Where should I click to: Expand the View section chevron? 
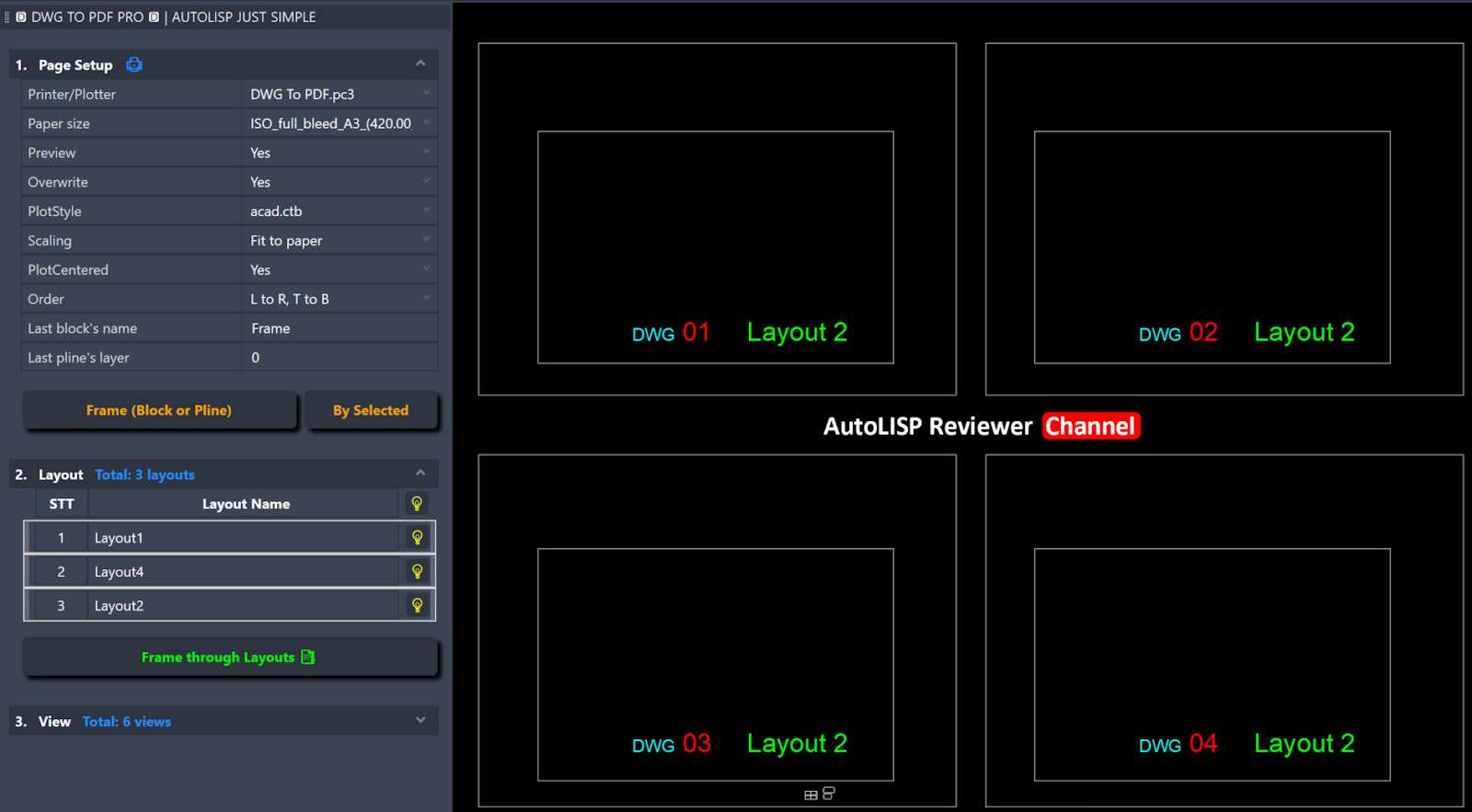420,720
